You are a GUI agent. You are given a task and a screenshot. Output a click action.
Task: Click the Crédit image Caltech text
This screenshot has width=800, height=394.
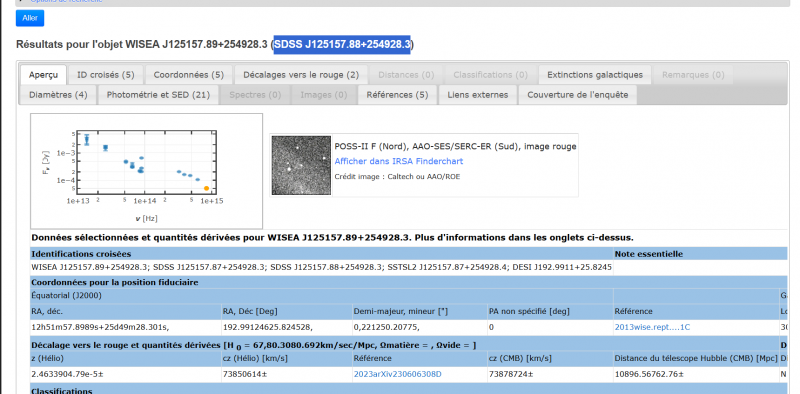click(x=397, y=177)
